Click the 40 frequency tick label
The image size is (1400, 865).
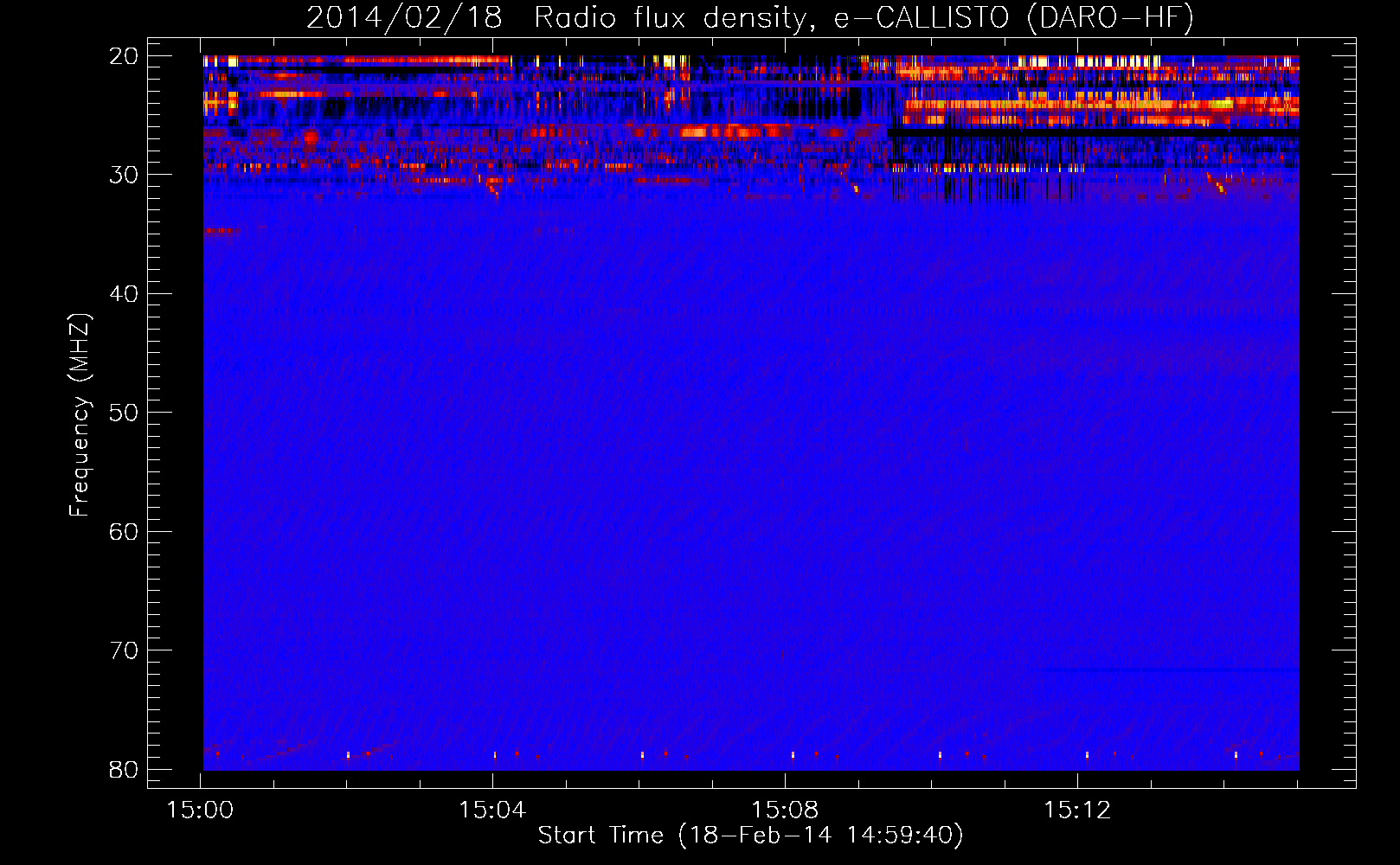[124, 294]
